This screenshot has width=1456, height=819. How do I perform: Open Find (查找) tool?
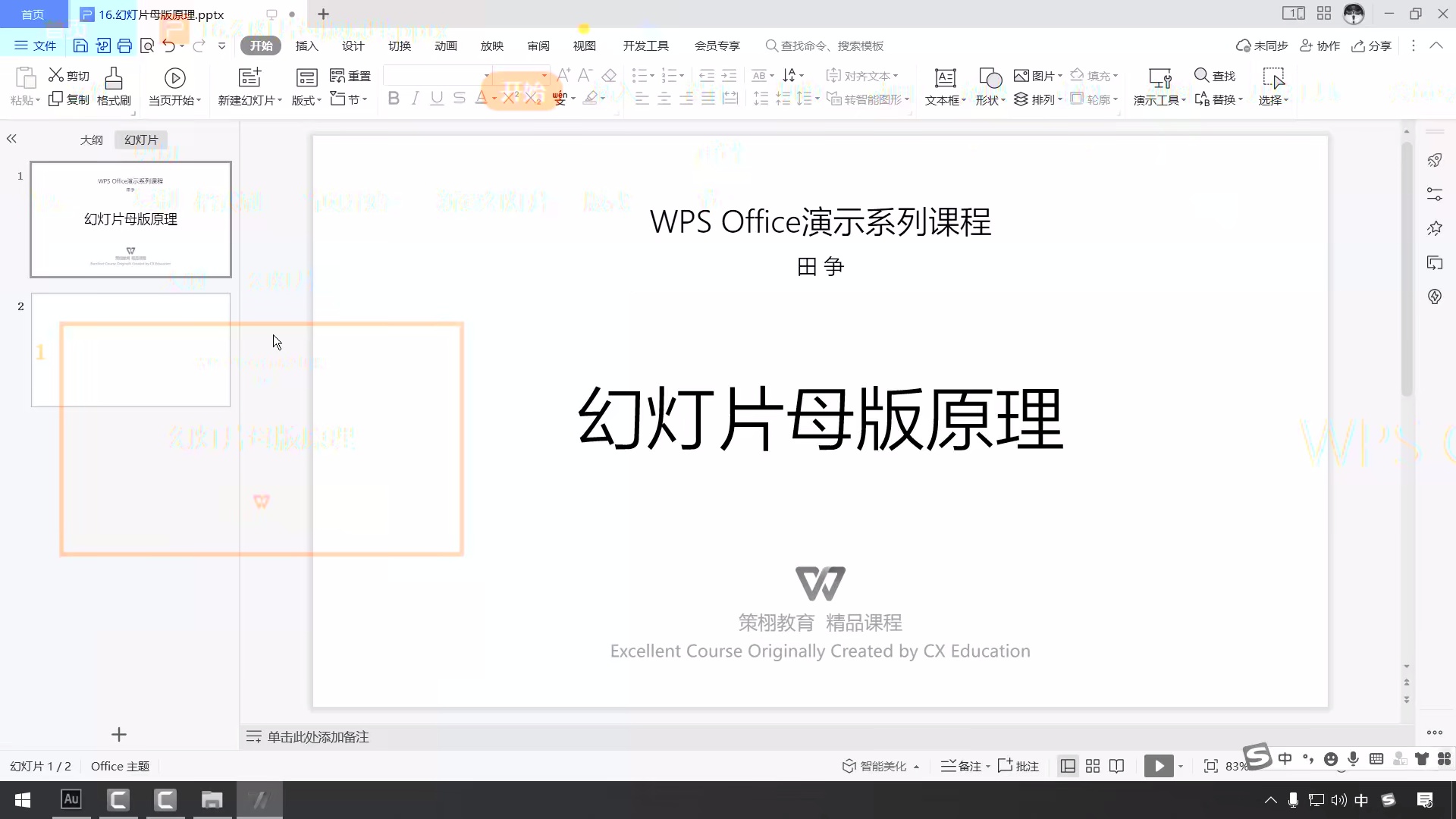[1215, 75]
